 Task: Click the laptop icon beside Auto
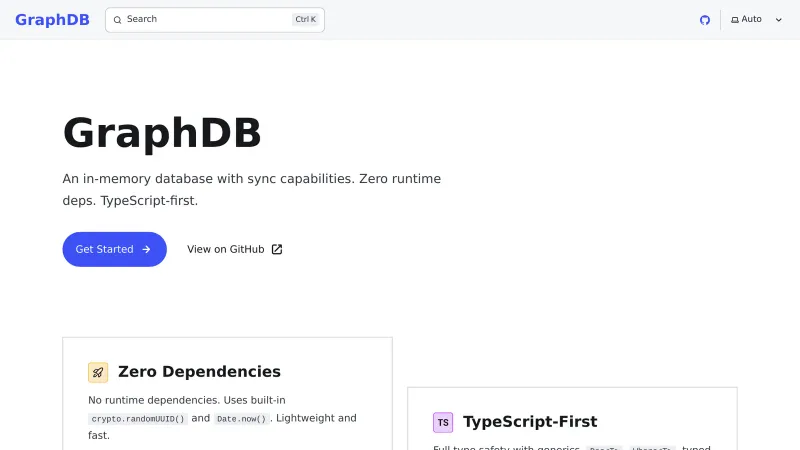[735, 20]
